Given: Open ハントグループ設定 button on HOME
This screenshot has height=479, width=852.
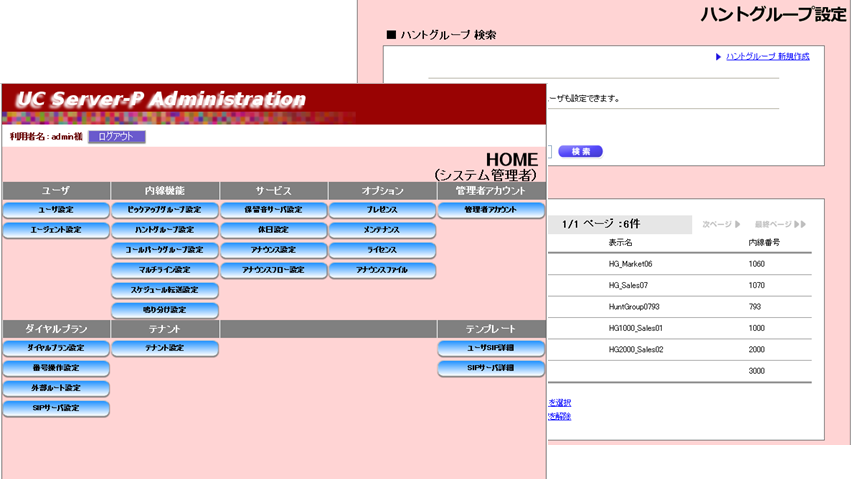Looking at the screenshot, I should coord(165,230).
